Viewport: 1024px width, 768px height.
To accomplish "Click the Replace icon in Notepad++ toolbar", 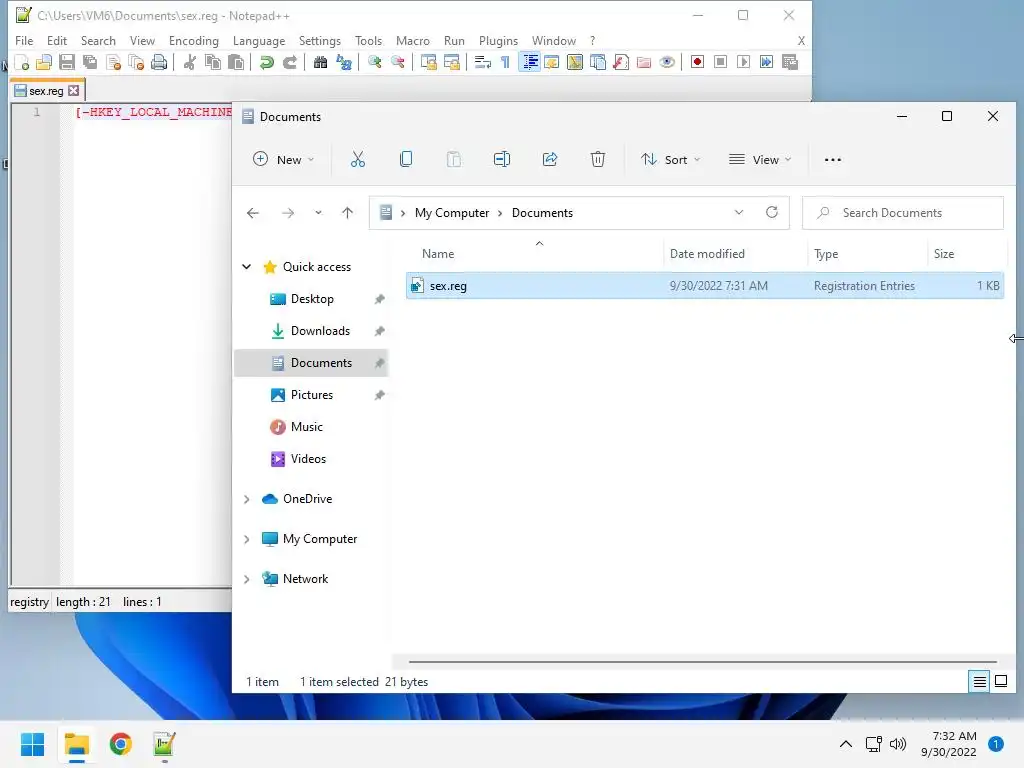I will [344, 62].
